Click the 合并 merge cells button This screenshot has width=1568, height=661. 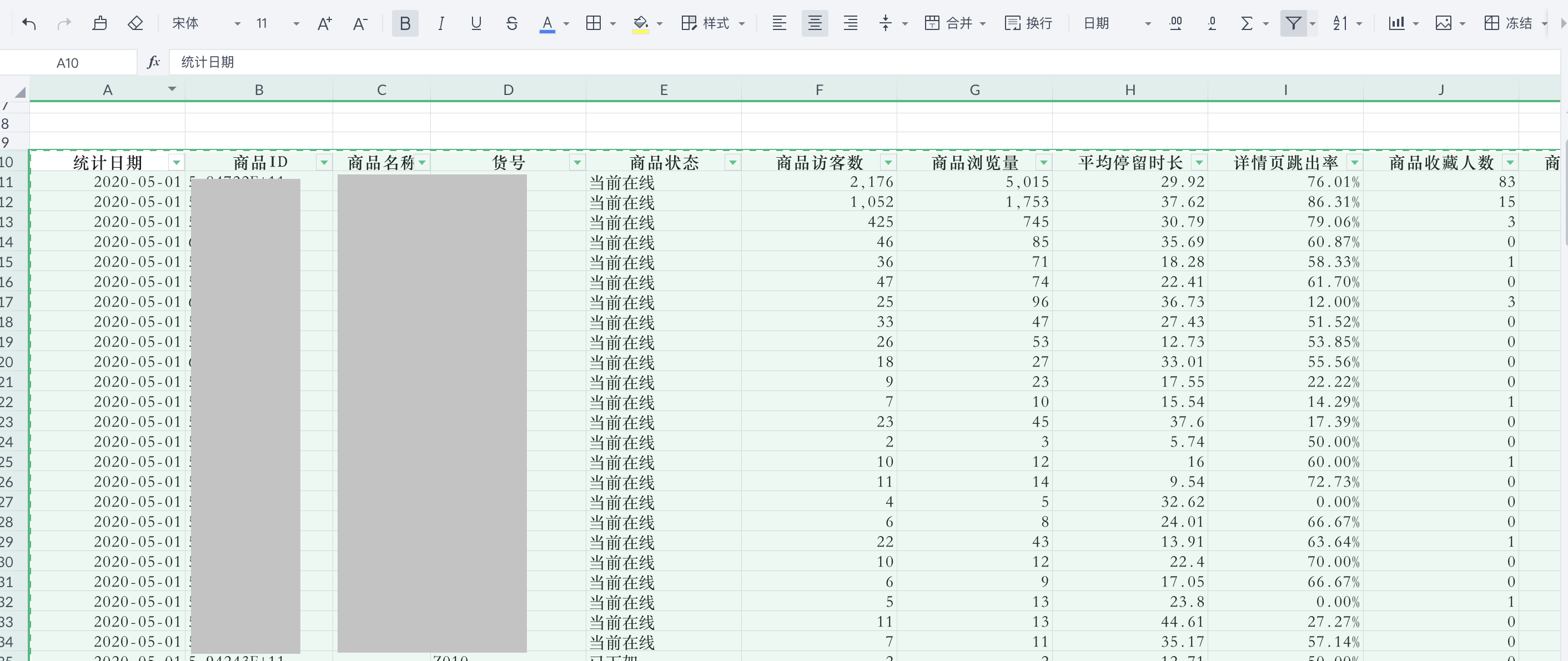[954, 24]
